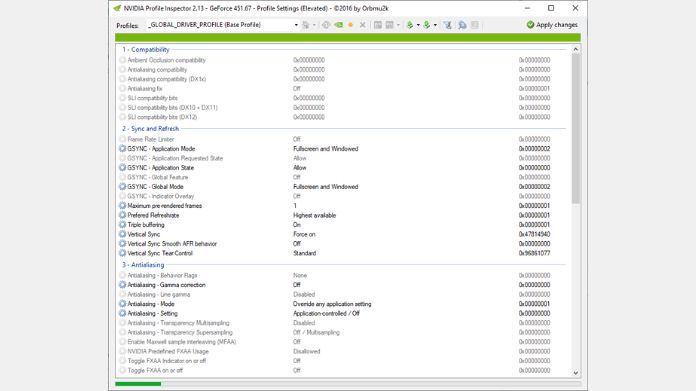This screenshot has height=391, width=696.
Task: Click the green progress bar at the window bottom
Action: pyautogui.click(x=138, y=384)
